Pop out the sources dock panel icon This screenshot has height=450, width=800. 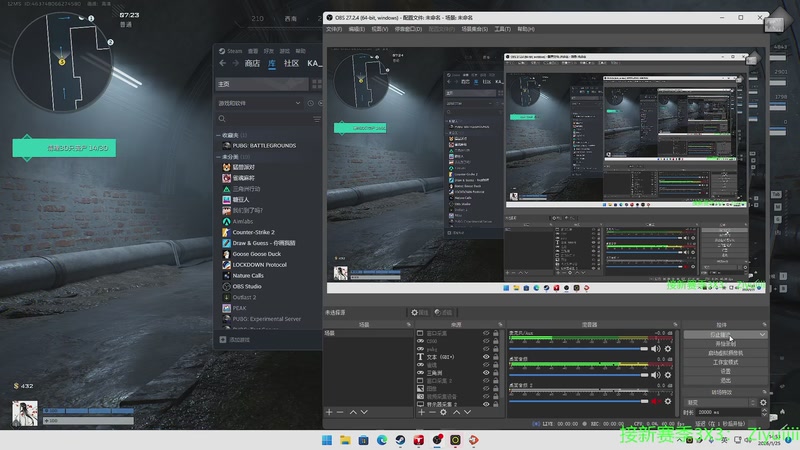click(x=500, y=324)
